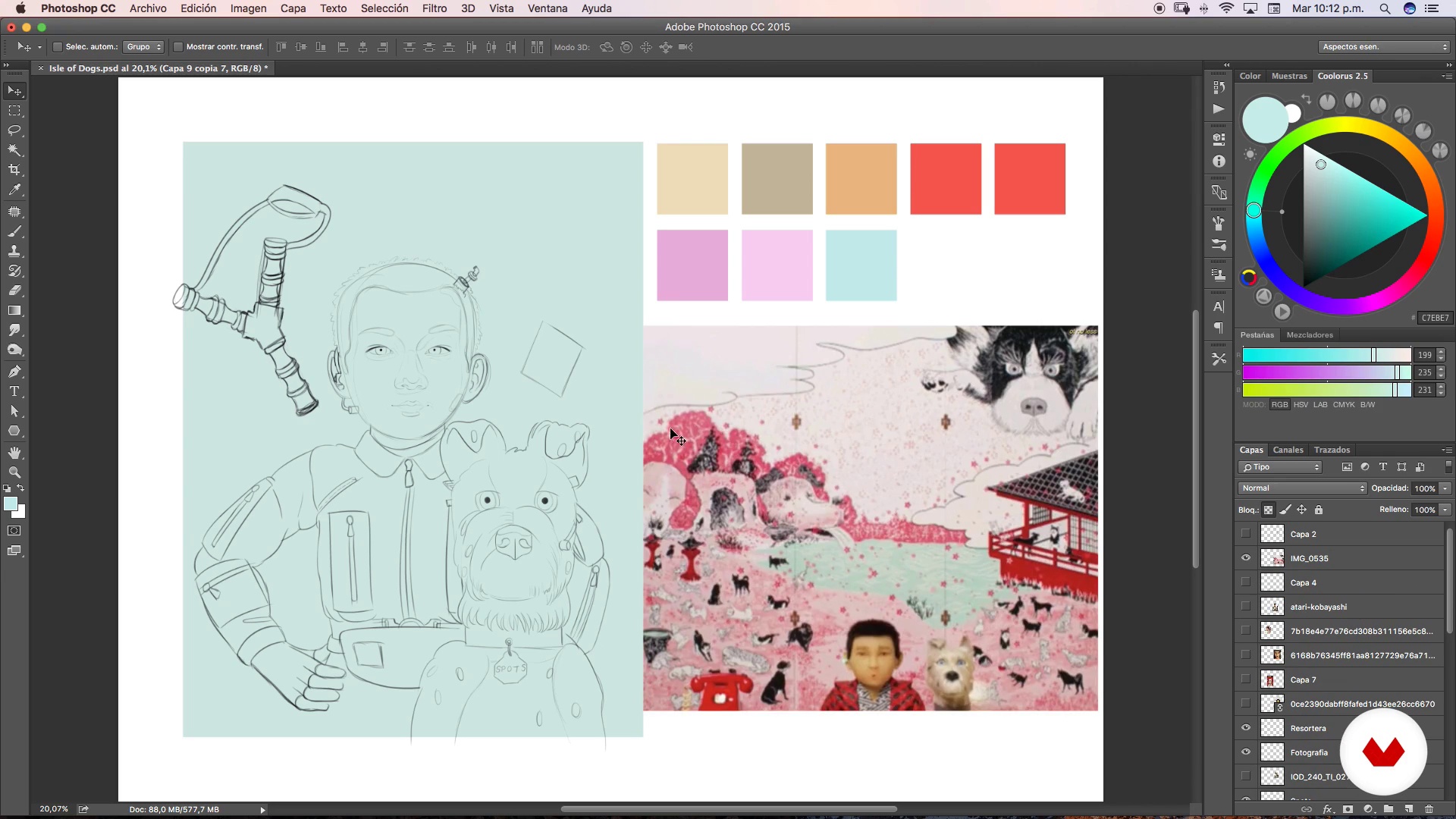Hide the IMG_0535 layer

click(x=1246, y=558)
